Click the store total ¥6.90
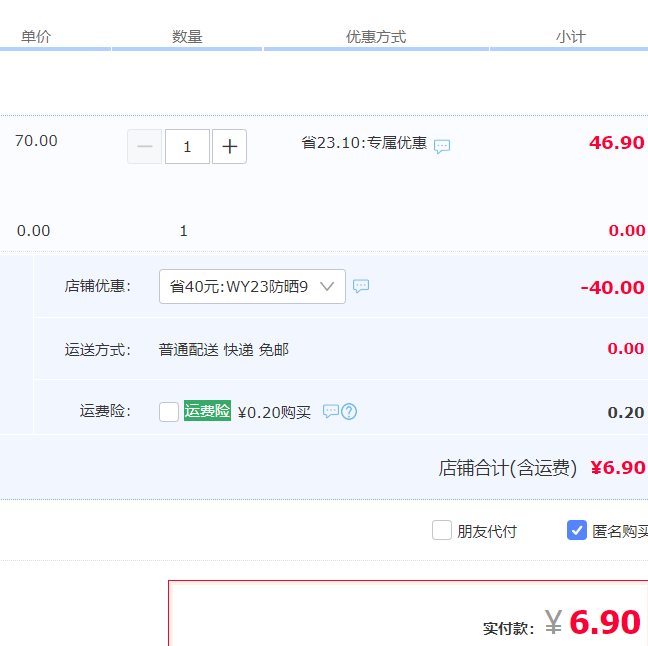Viewport: 648px width, 646px height. click(x=618, y=468)
